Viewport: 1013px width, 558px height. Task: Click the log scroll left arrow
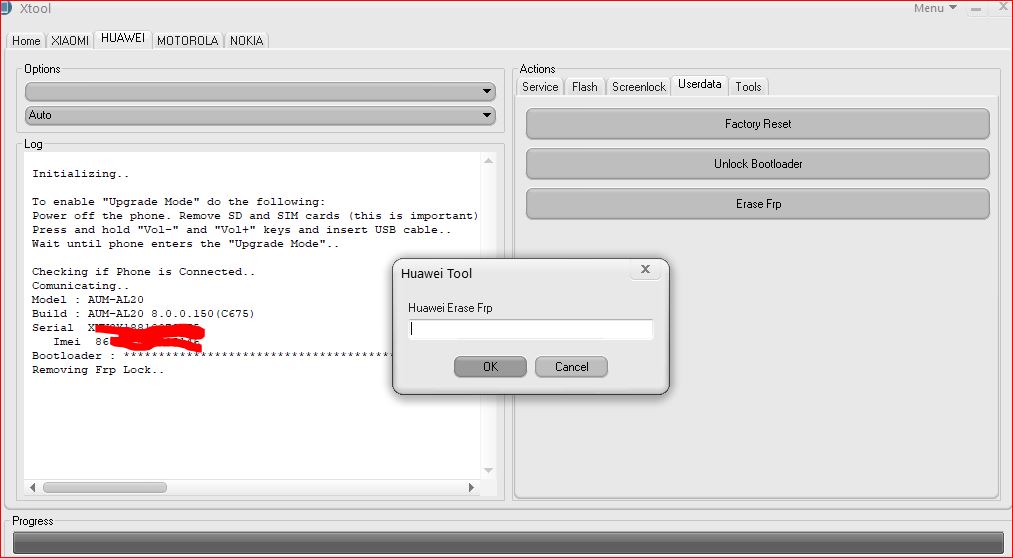pyautogui.click(x=32, y=488)
